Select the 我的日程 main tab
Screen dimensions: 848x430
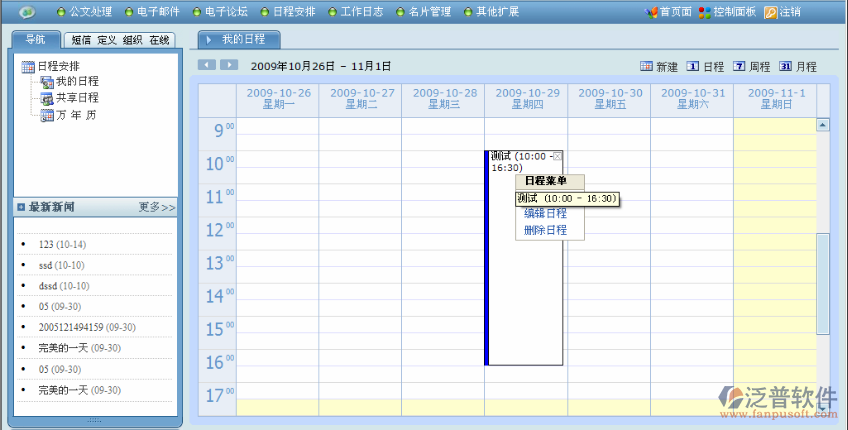pos(239,39)
